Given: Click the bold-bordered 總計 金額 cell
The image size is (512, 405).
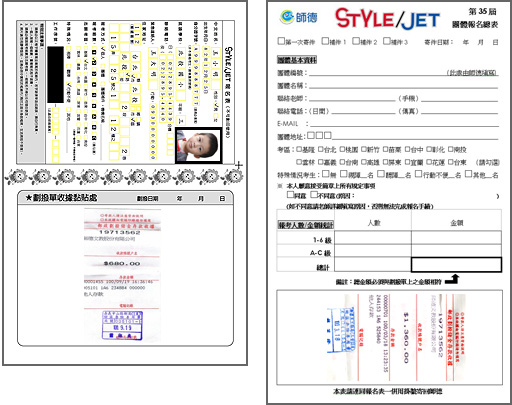Looking at the screenshot, I should pos(456,265).
